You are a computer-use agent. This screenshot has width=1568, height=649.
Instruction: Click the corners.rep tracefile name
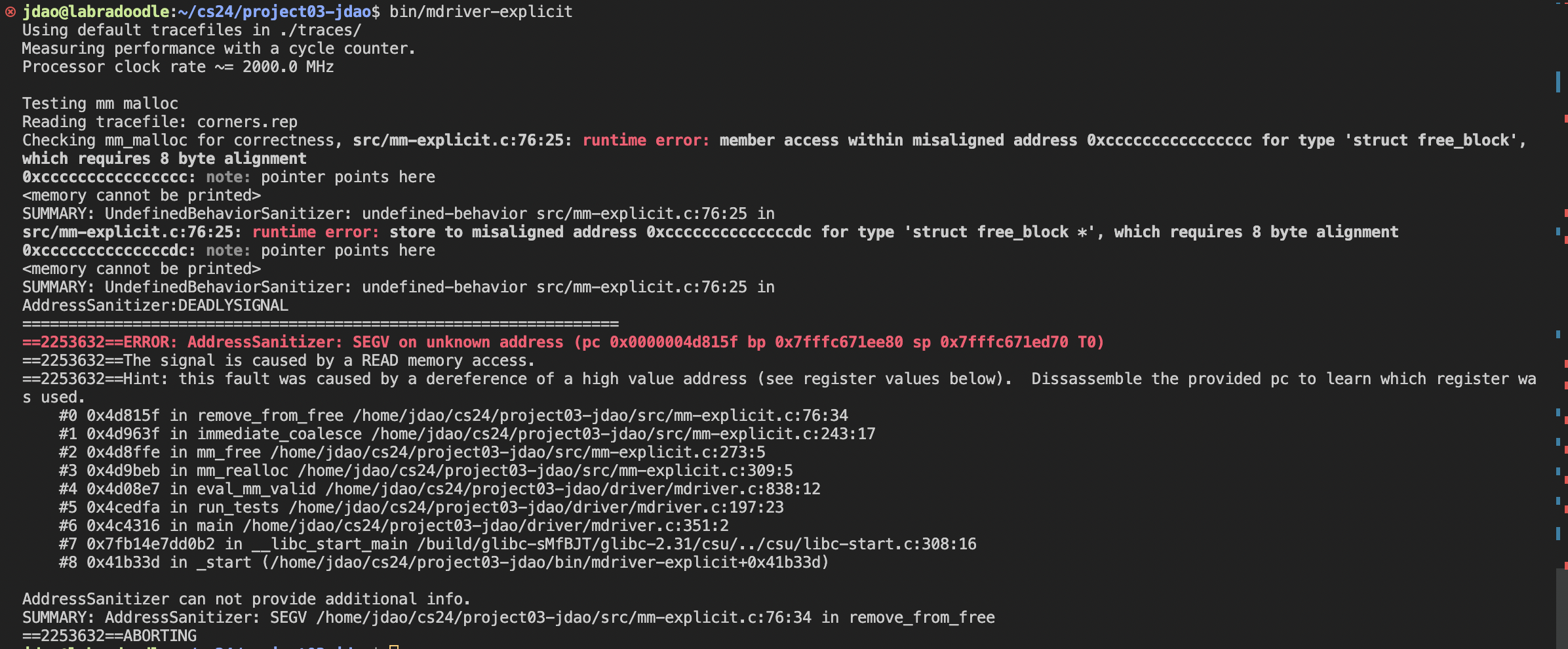(x=247, y=122)
